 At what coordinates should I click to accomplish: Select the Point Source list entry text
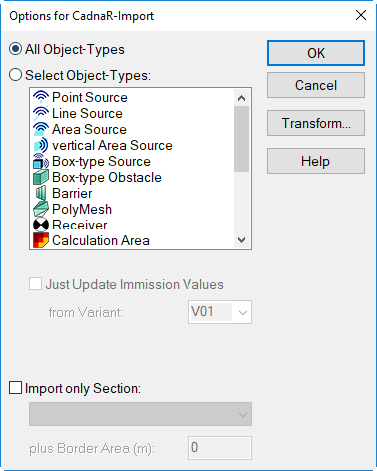(x=90, y=97)
